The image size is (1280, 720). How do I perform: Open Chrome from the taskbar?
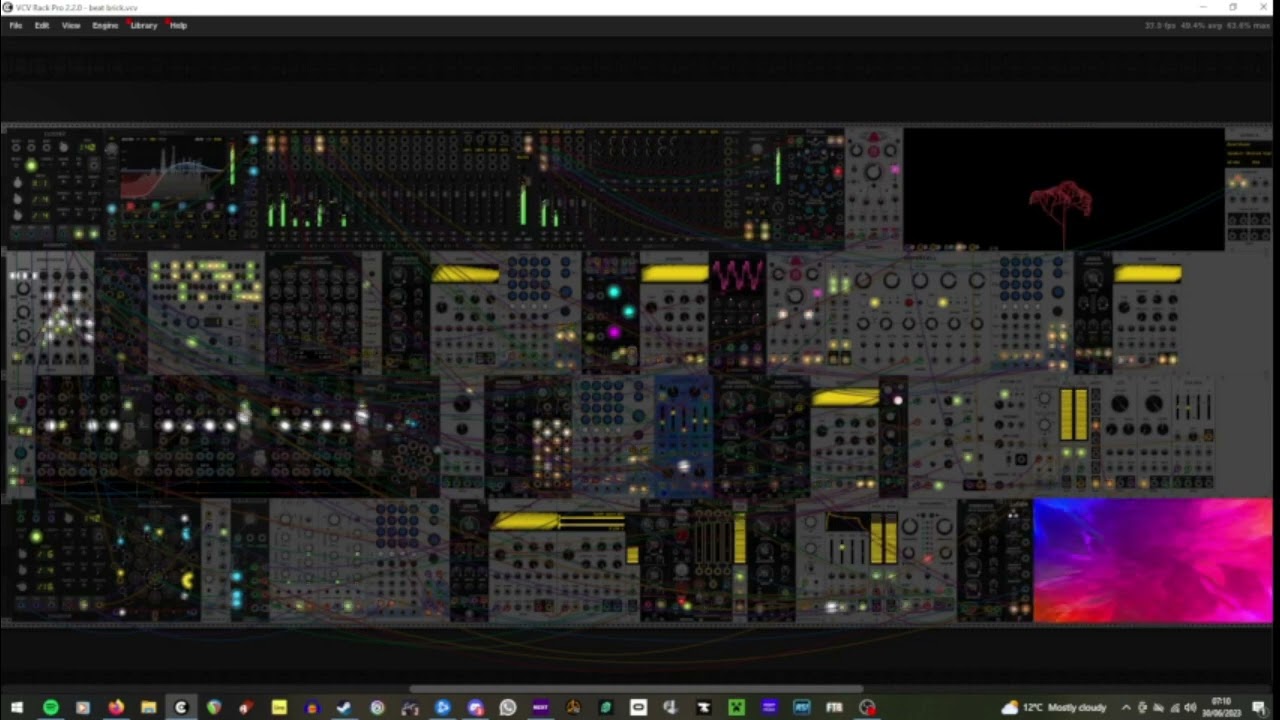pyautogui.click(x=214, y=707)
